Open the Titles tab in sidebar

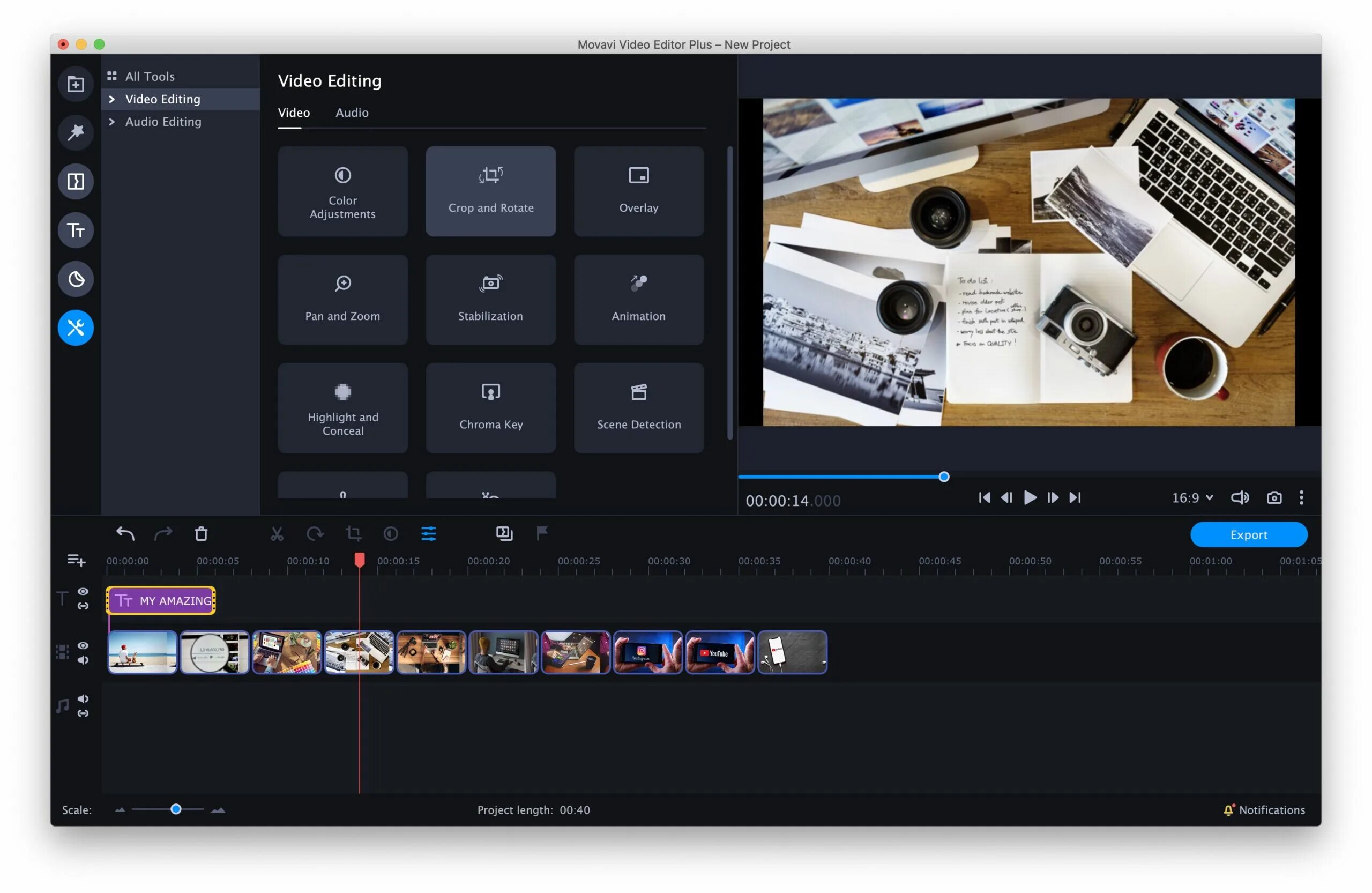tap(76, 230)
